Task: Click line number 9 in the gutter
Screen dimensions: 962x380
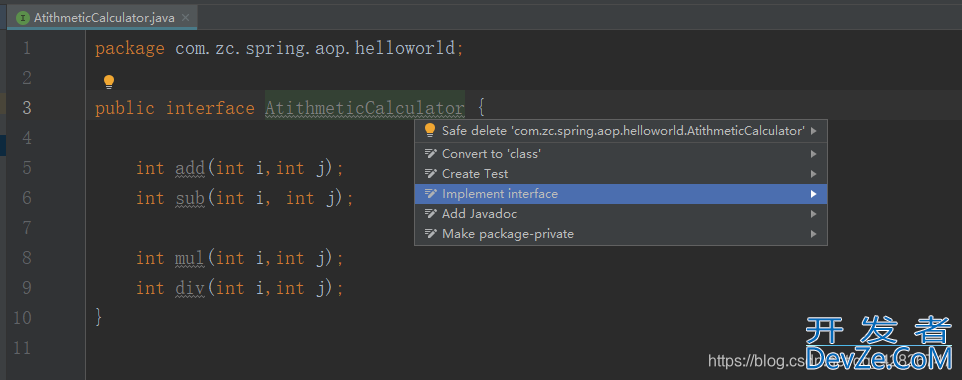Action: pyautogui.click(x=26, y=288)
